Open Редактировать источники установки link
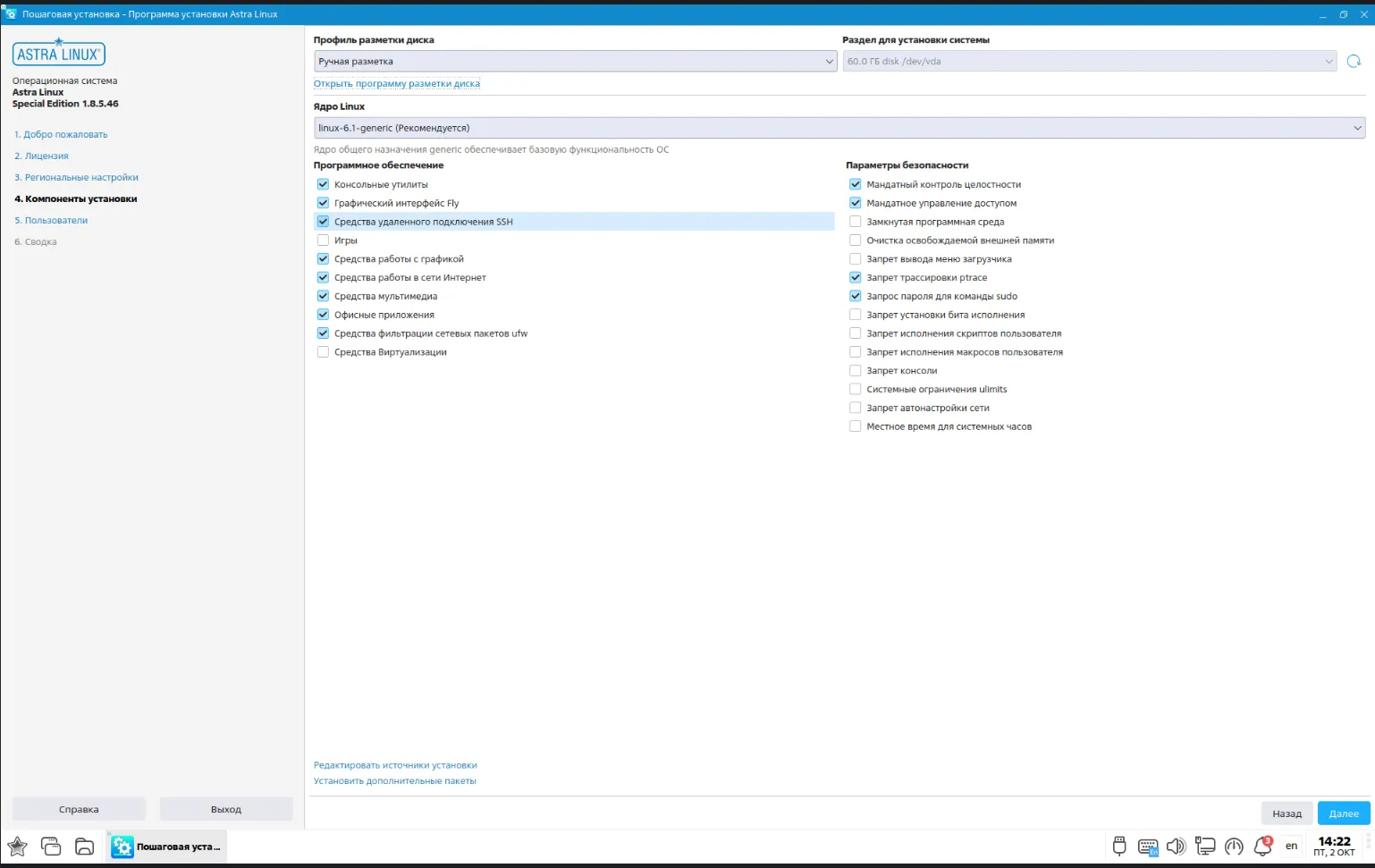1375x868 pixels. click(395, 764)
